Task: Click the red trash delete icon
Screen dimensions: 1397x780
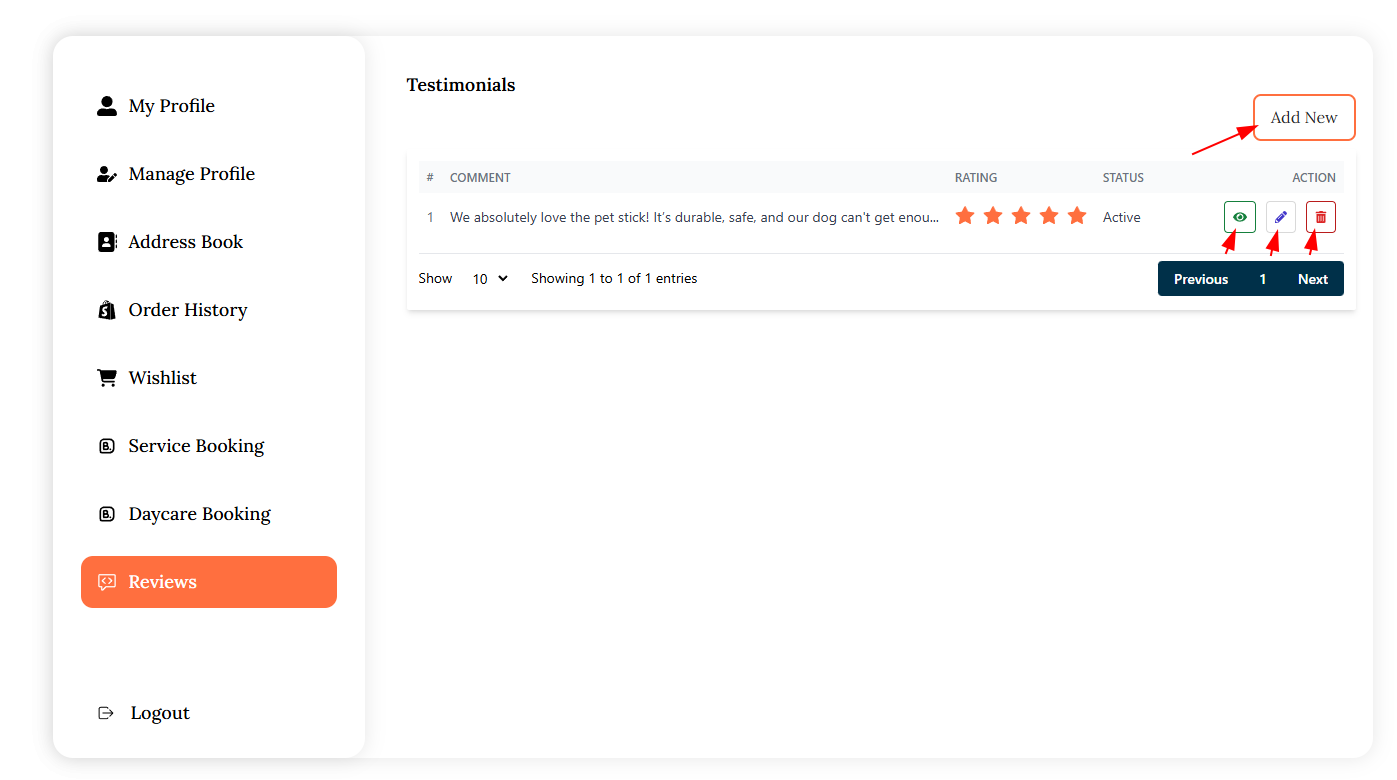Action: 1321,217
